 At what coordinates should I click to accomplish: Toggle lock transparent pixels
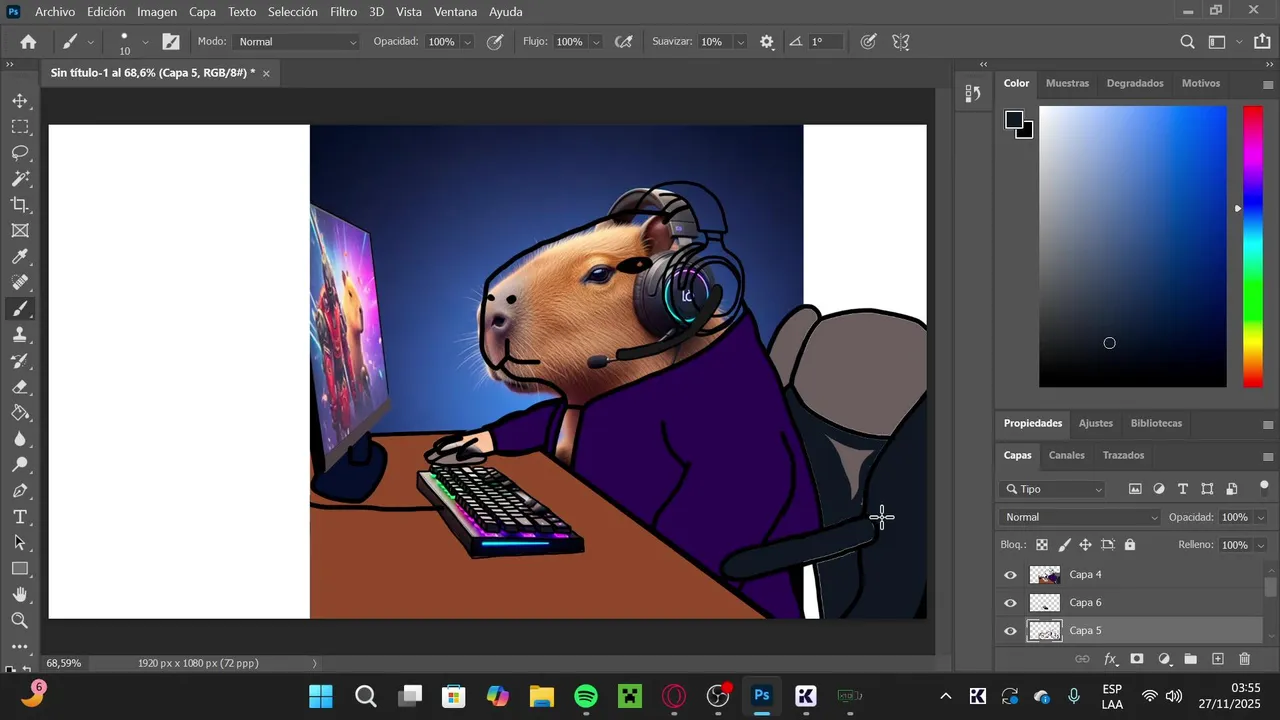[1042, 545]
